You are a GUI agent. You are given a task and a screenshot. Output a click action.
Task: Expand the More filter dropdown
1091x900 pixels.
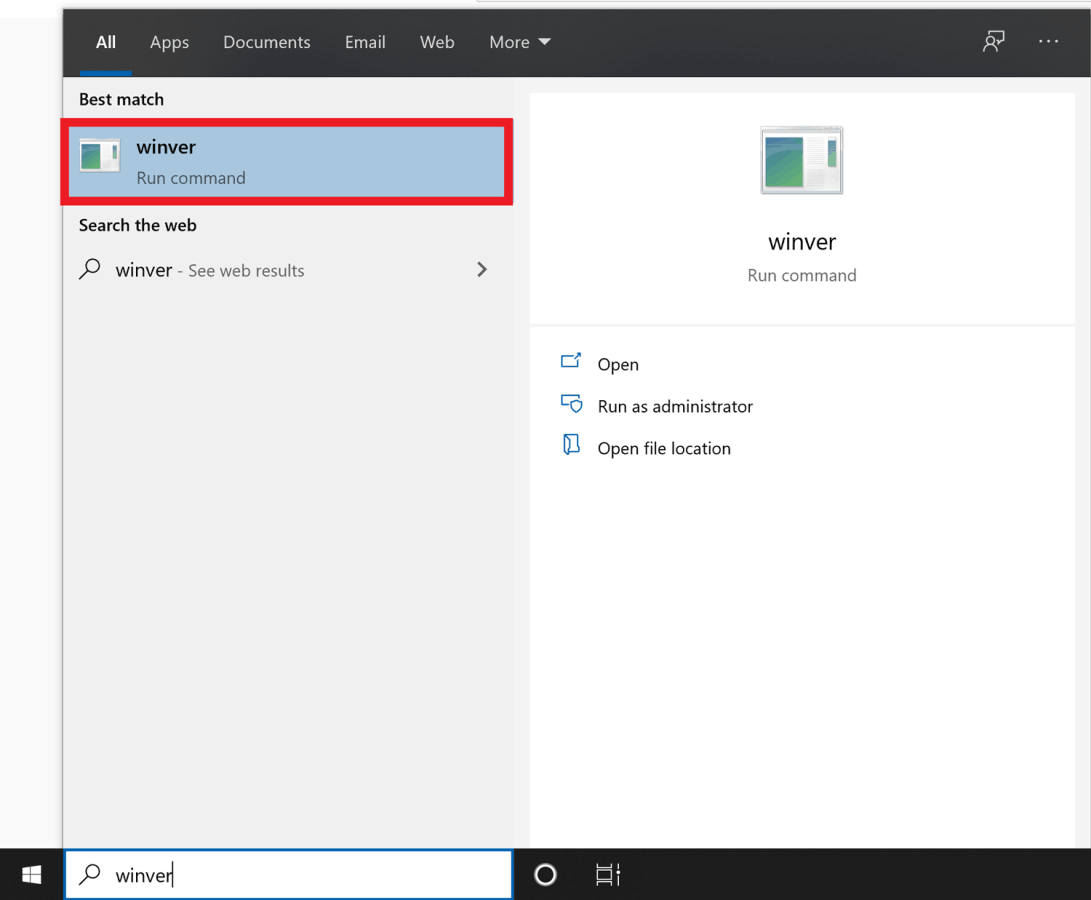tap(519, 42)
